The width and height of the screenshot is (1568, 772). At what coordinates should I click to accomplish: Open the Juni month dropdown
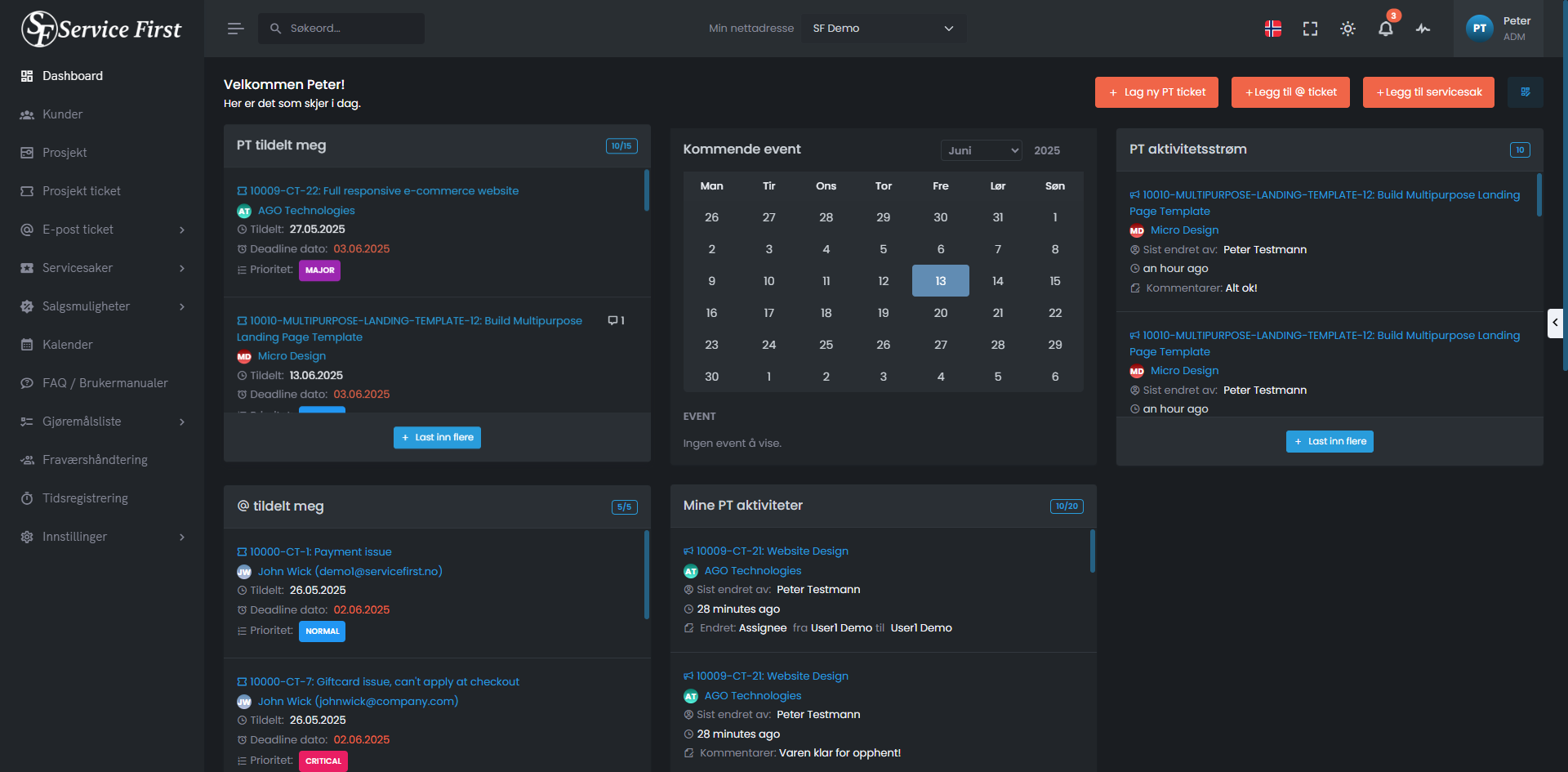click(982, 150)
